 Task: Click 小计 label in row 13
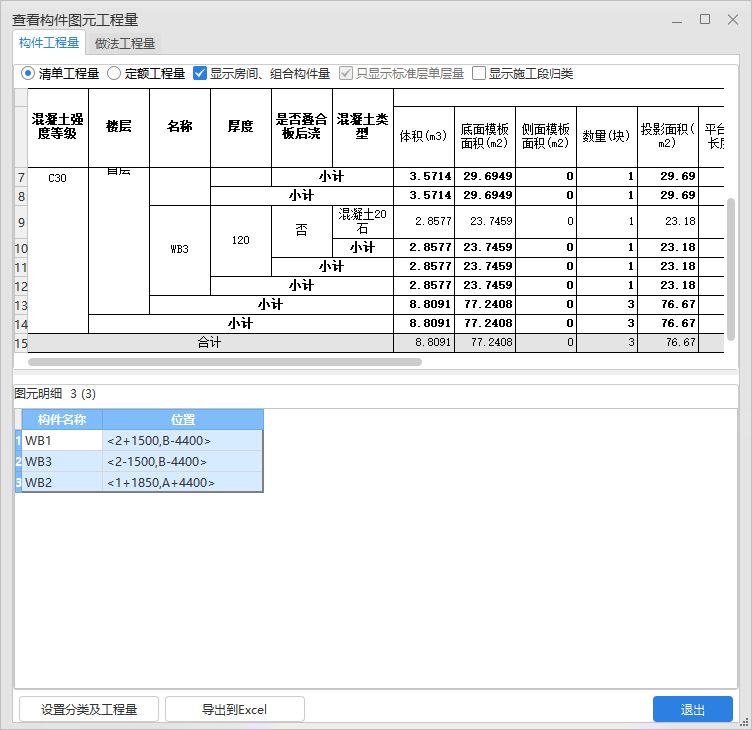tap(271, 305)
